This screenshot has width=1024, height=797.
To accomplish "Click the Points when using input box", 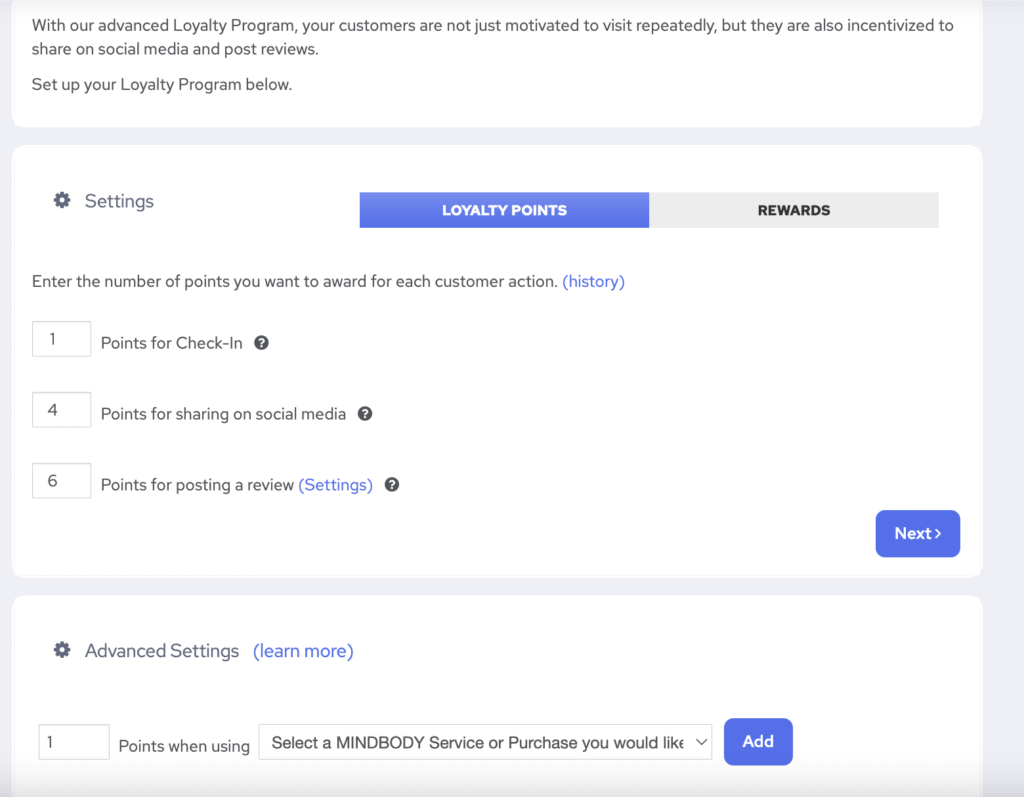I will (74, 743).
